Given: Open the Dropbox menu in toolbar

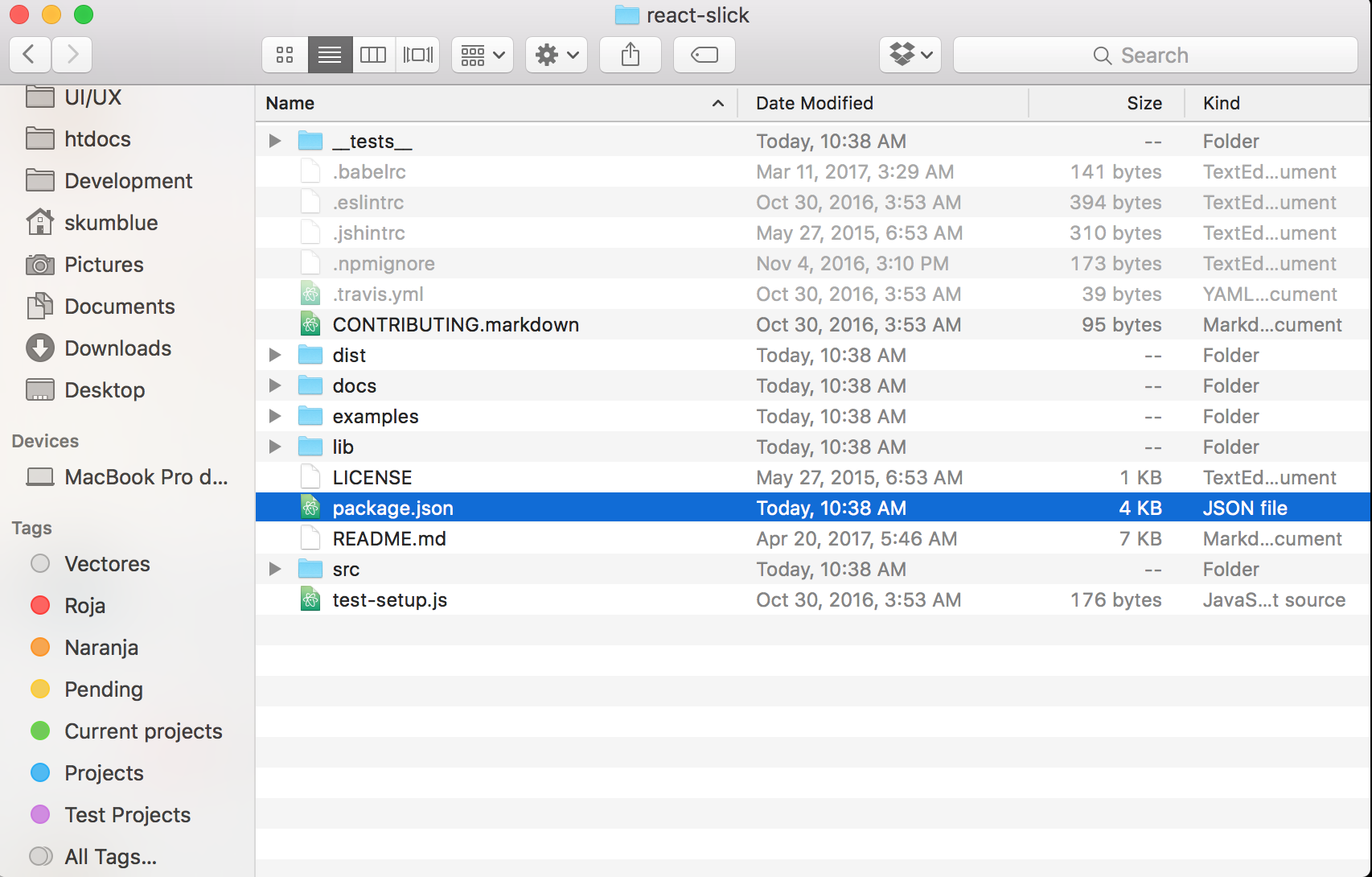Looking at the screenshot, I should point(910,55).
